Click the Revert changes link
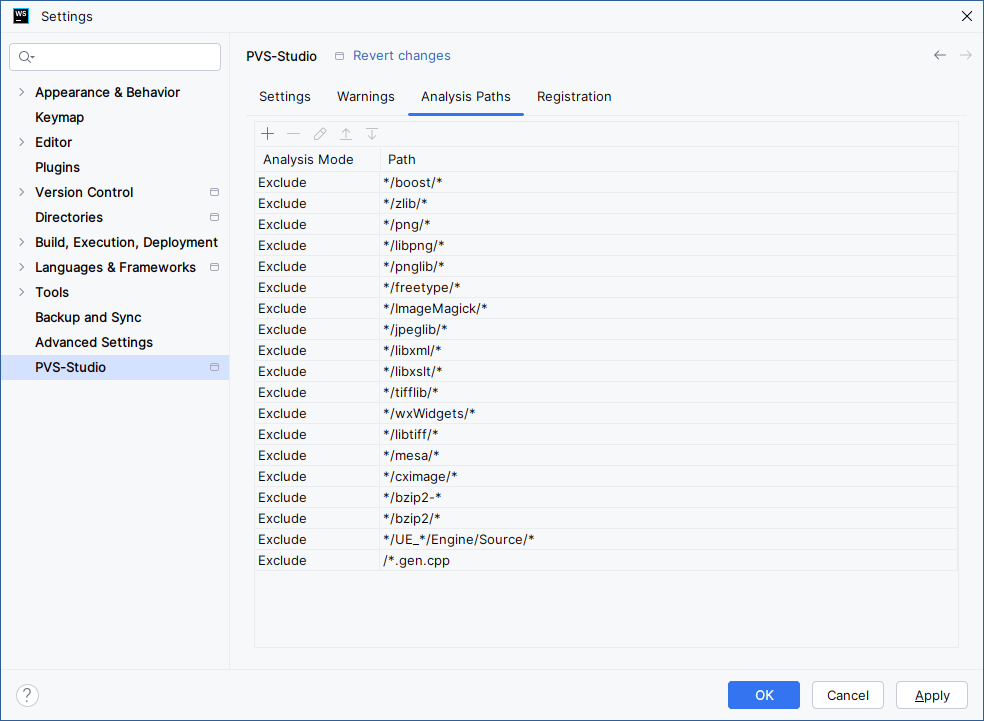This screenshot has height=721, width=984. (401, 56)
